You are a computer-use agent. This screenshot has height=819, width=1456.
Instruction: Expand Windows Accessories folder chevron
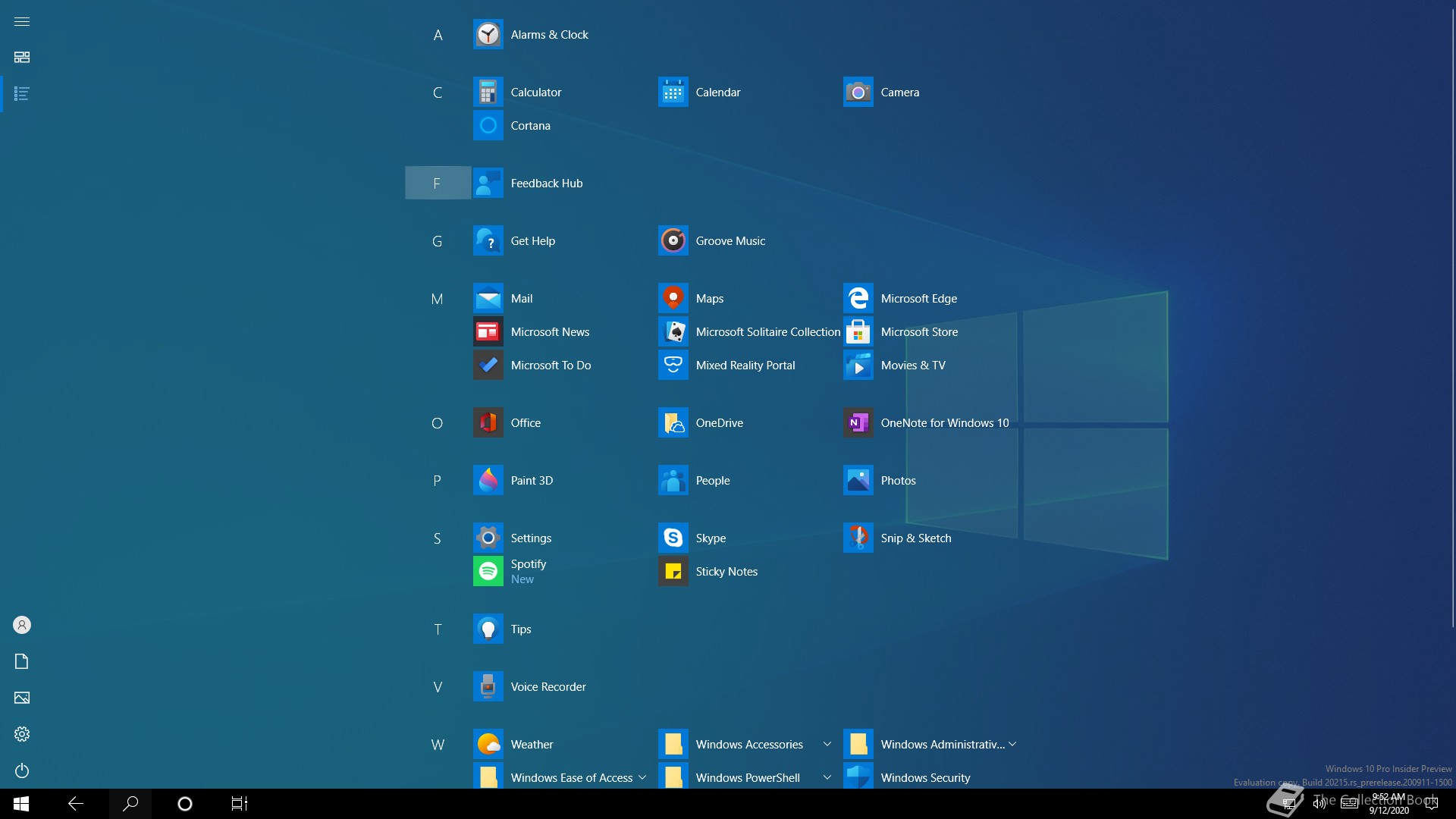click(x=827, y=745)
